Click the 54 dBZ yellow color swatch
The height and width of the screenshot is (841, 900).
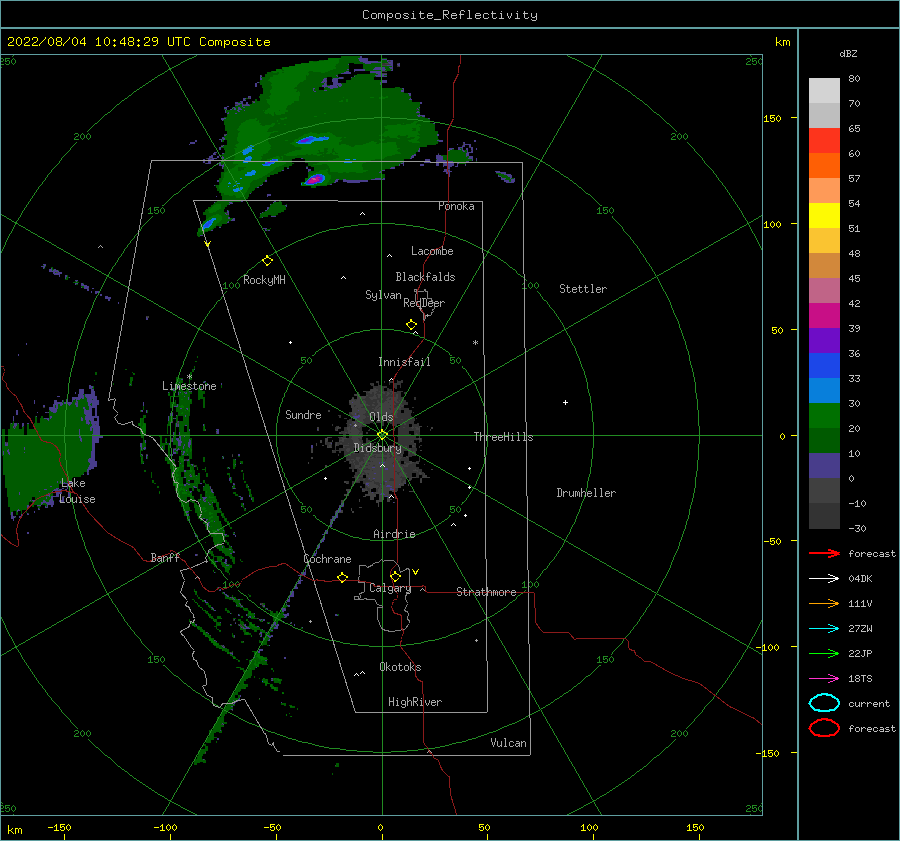point(824,215)
